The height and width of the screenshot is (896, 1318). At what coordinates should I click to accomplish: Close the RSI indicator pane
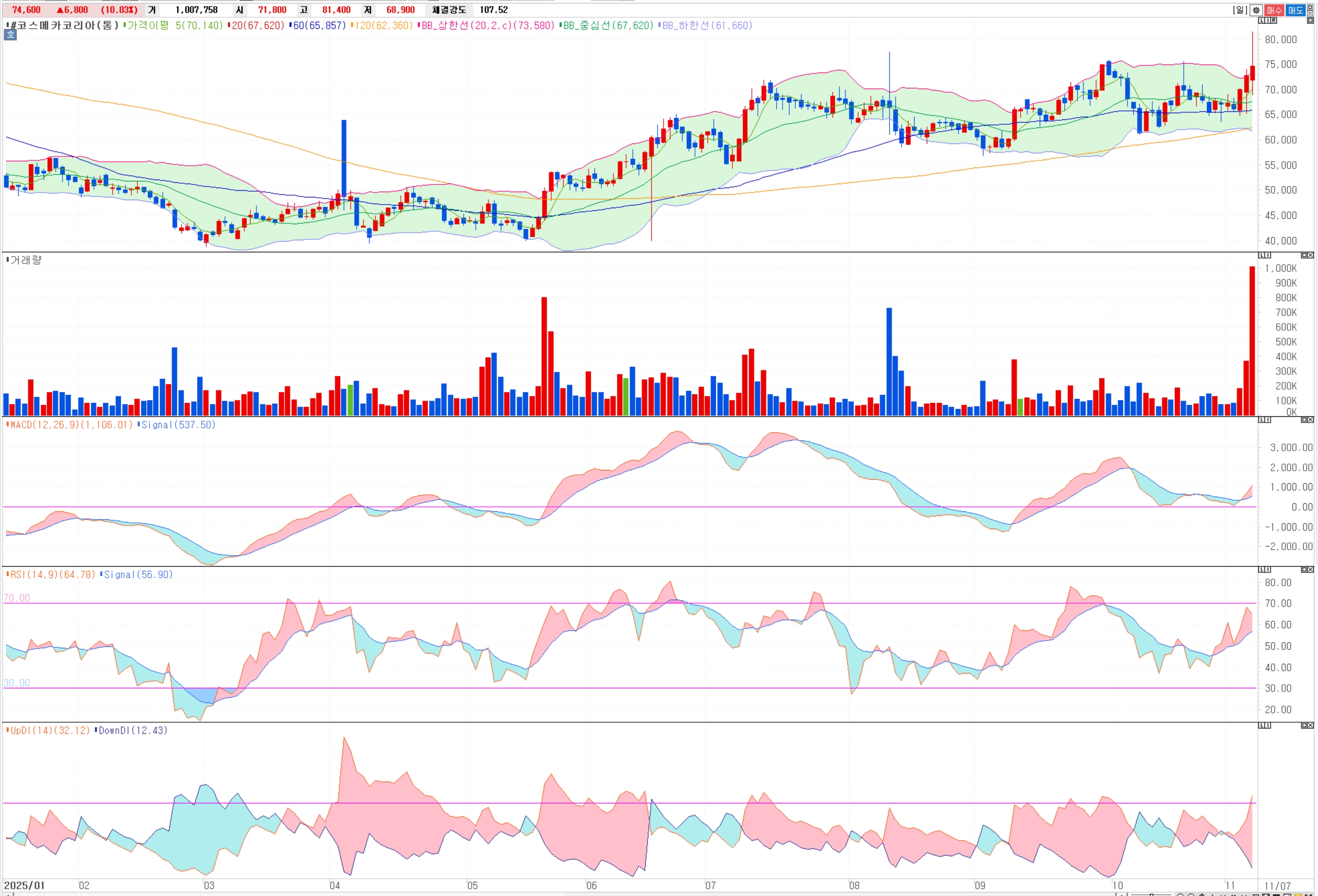click(1310, 569)
